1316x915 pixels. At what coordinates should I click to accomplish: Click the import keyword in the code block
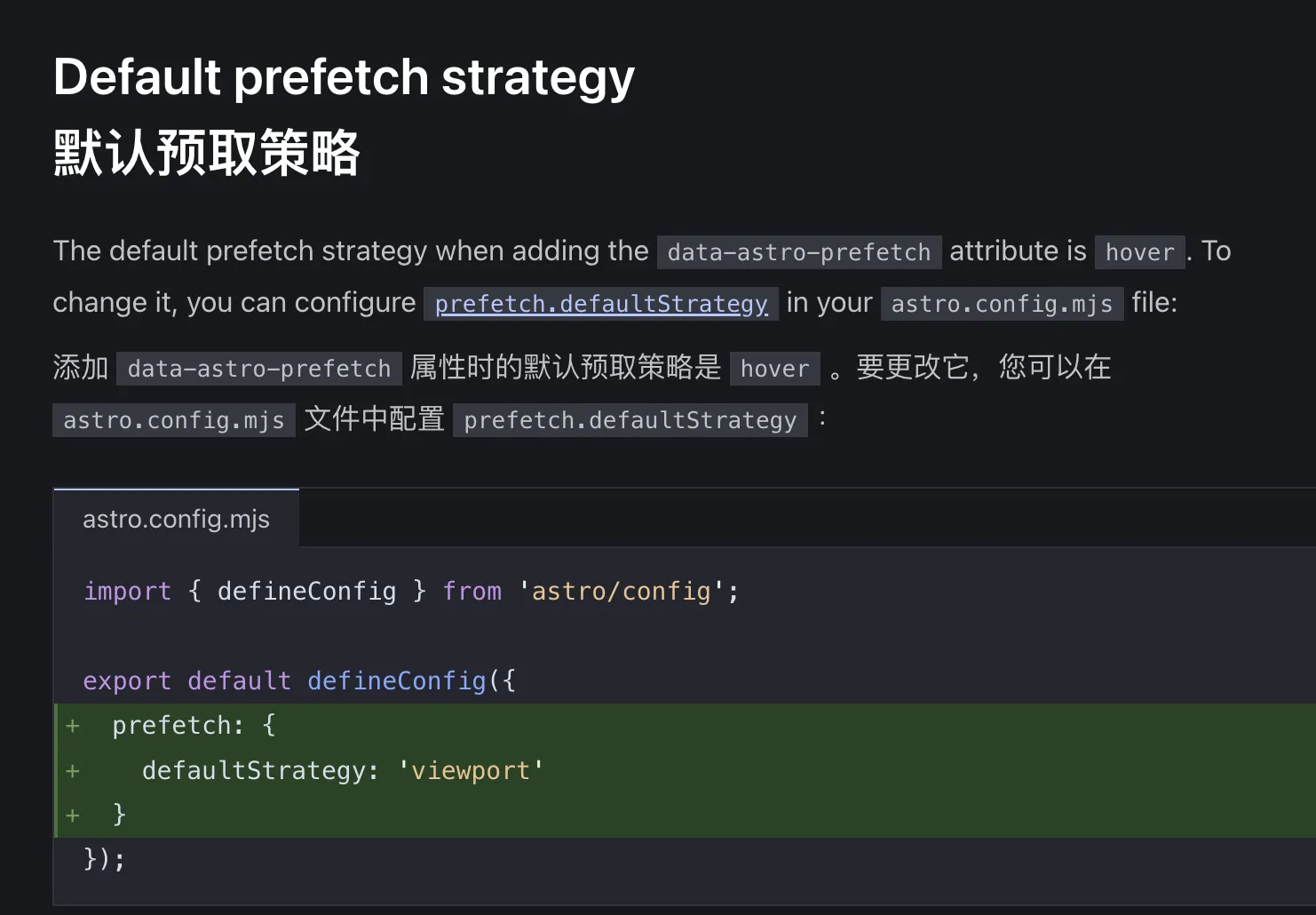click(x=127, y=592)
